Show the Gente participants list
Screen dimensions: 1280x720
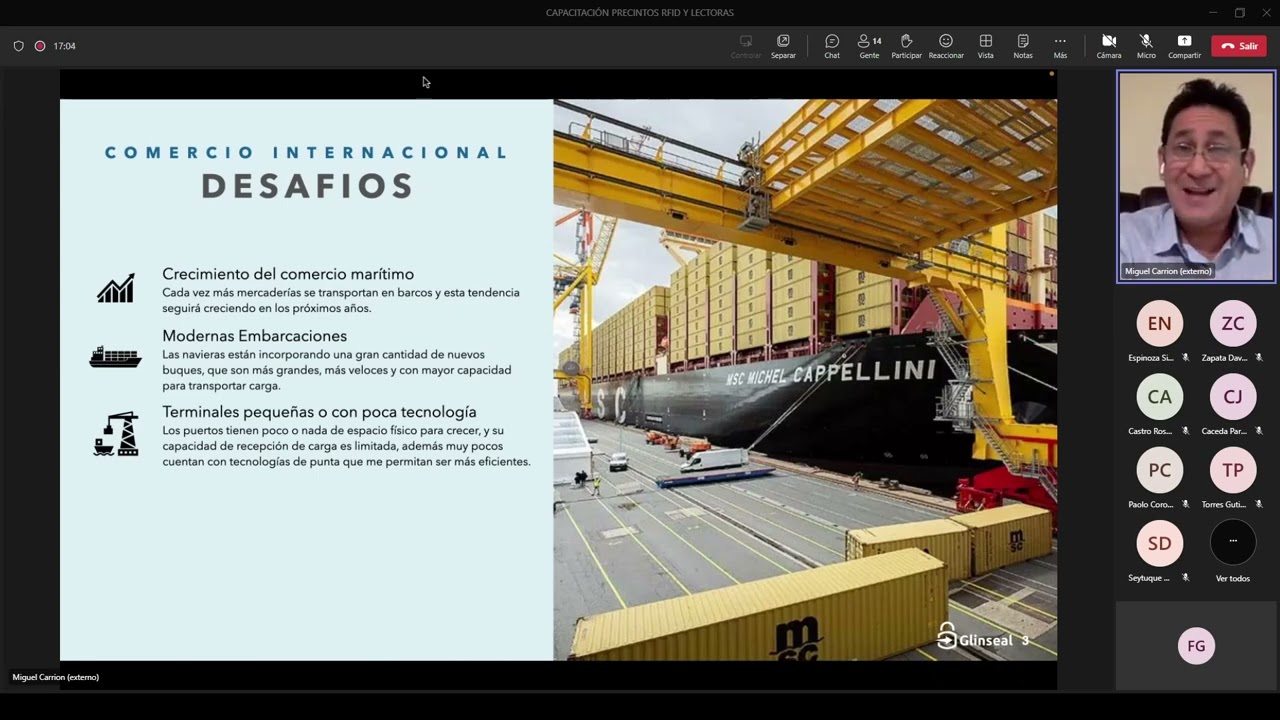[869, 46]
